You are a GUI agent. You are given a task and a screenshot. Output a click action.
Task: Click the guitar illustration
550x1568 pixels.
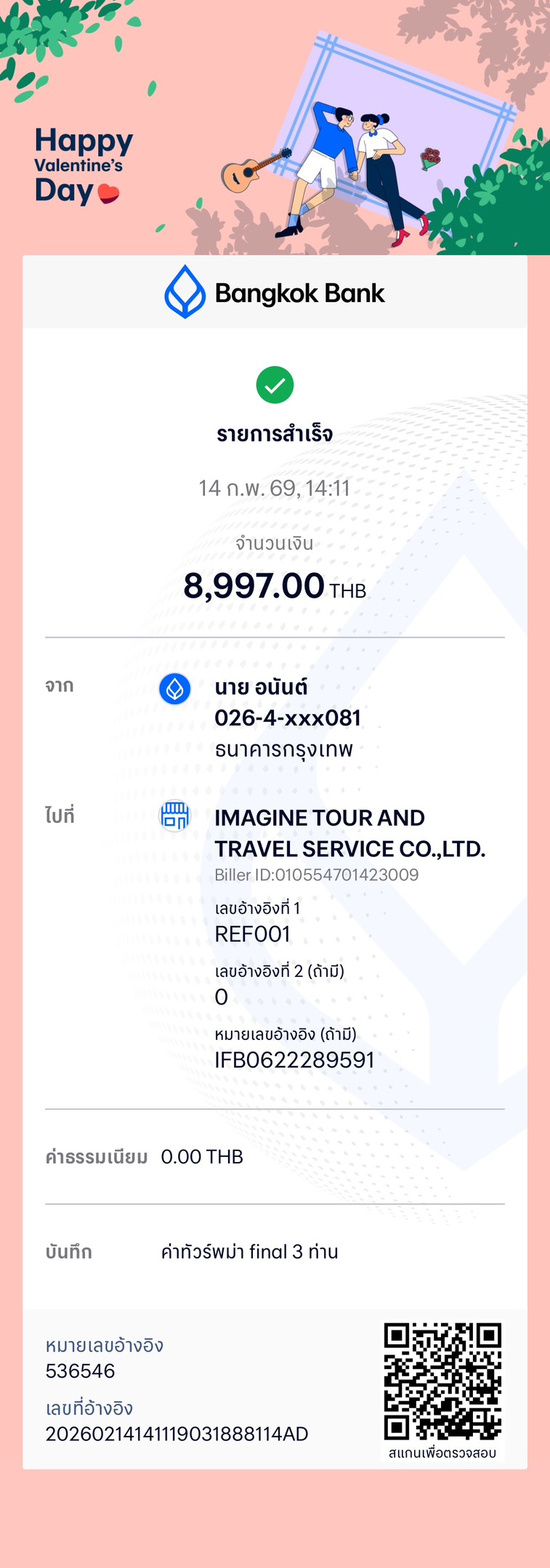pyautogui.click(x=251, y=171)
